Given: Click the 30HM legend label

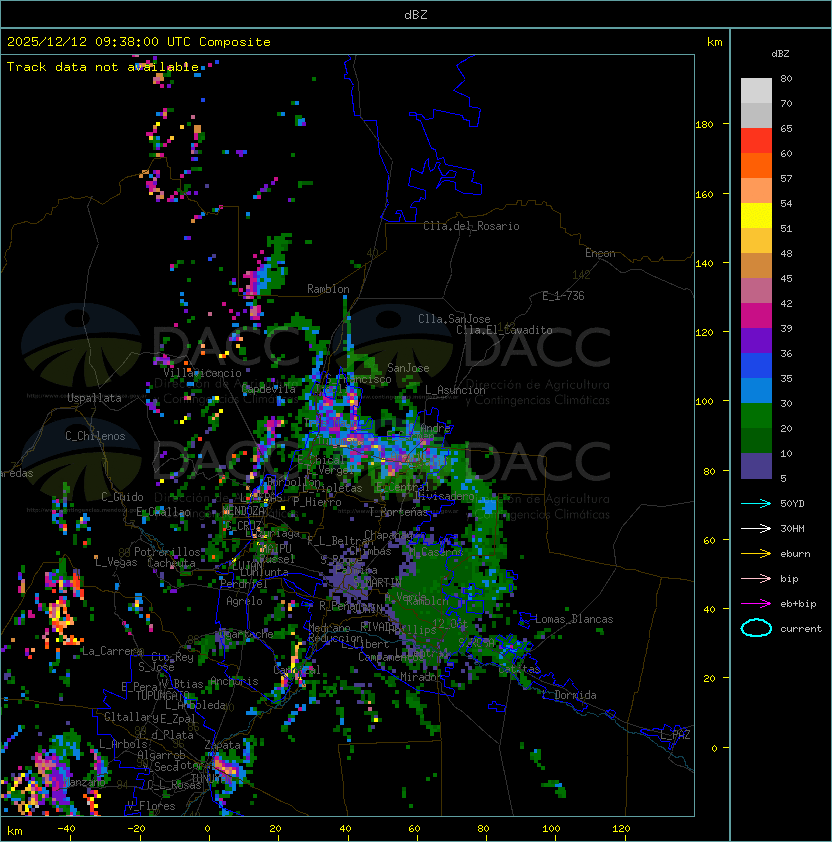Looking at the screenshot, I should click(x=792, y=528).
